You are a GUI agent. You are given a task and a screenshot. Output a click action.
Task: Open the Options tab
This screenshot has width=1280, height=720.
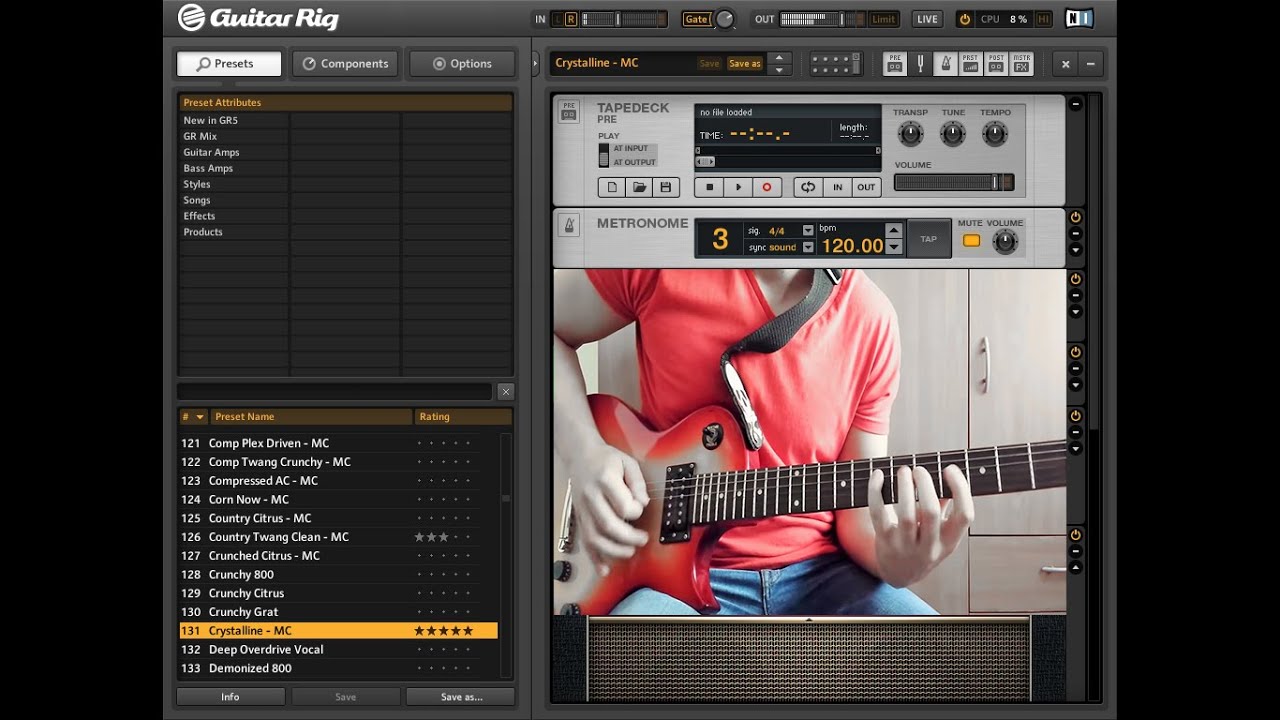tap(462, 63)
